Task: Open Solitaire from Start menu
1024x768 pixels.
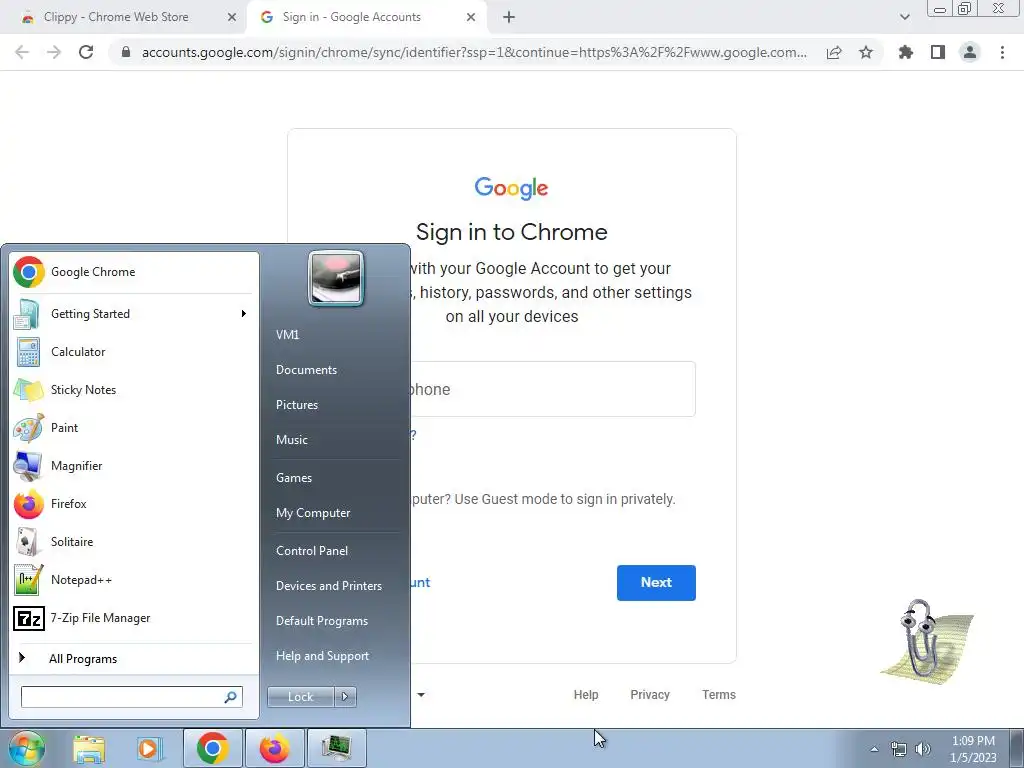Action: (134, 542)
